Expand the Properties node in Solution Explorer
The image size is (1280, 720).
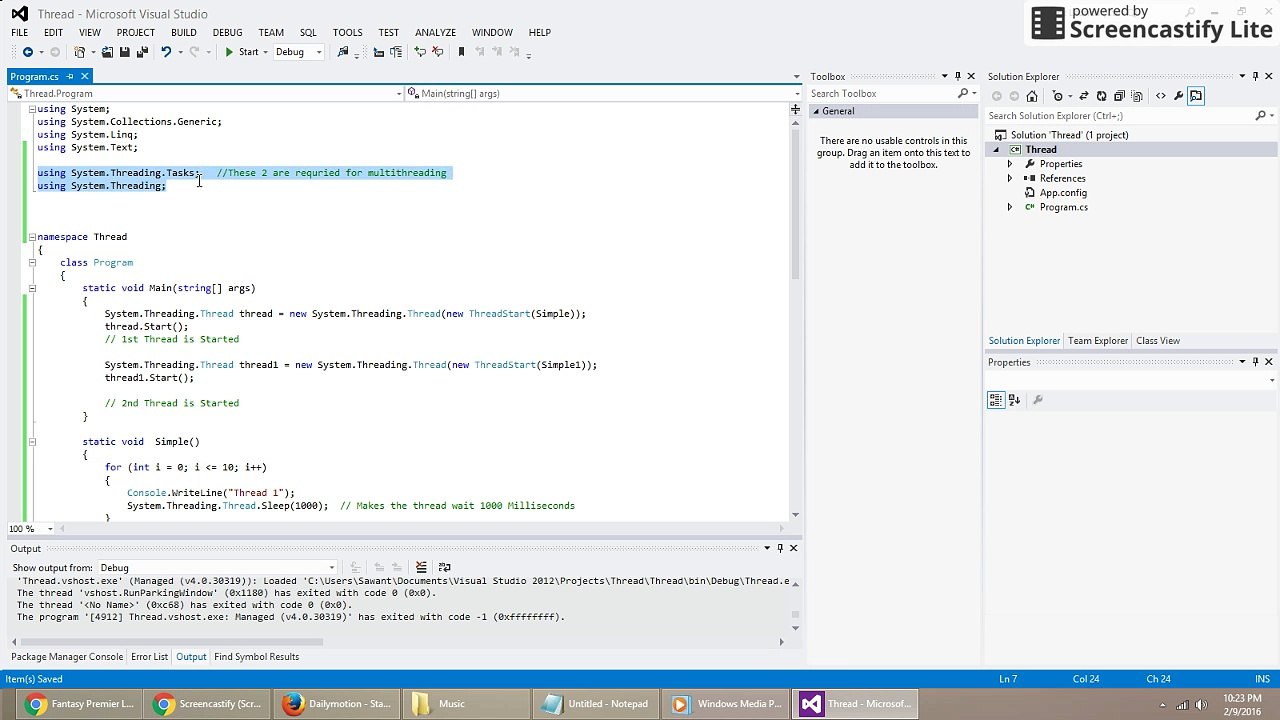pos(1009,164)
